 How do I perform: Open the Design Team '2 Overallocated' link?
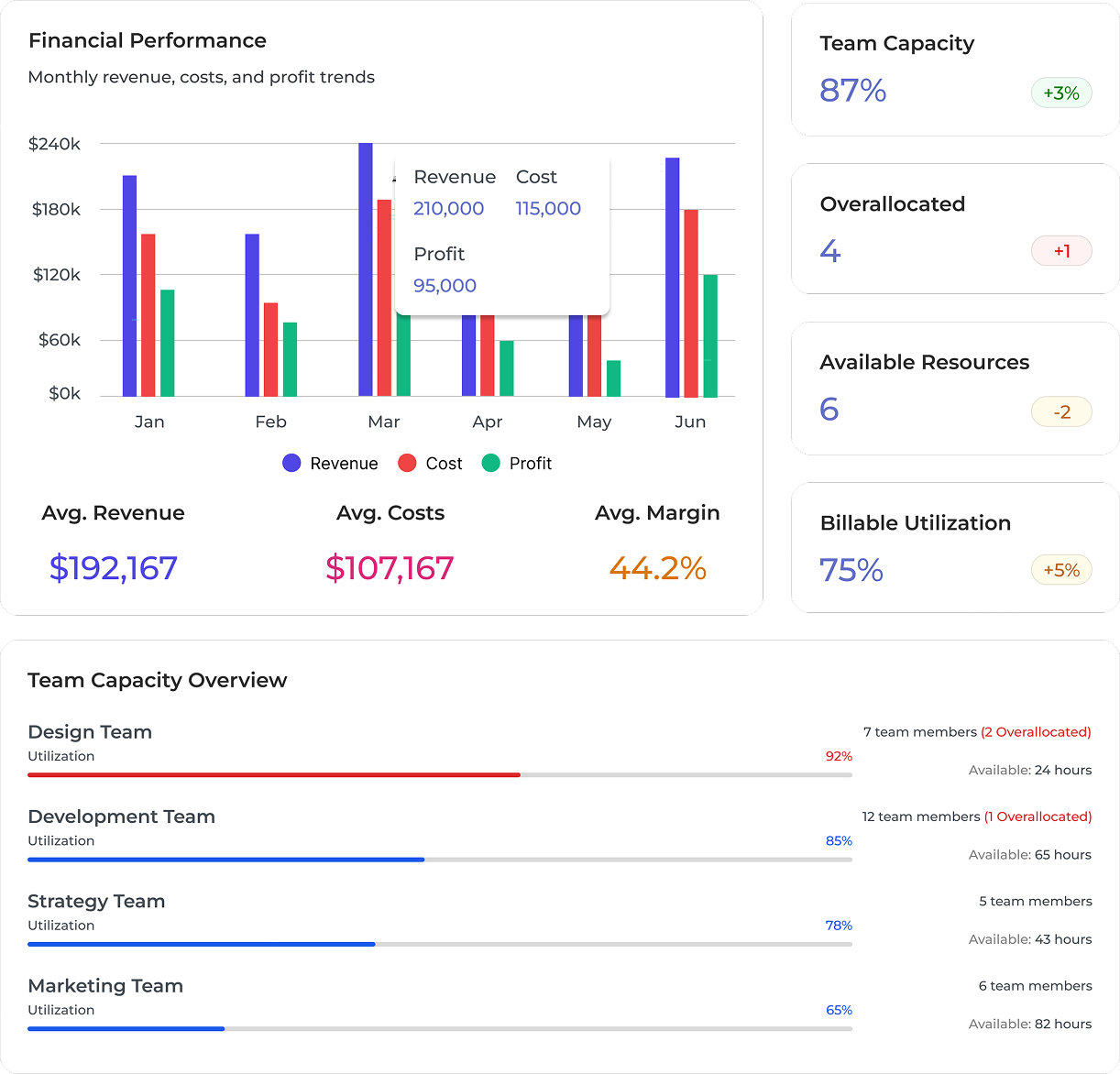[1036, 732]
